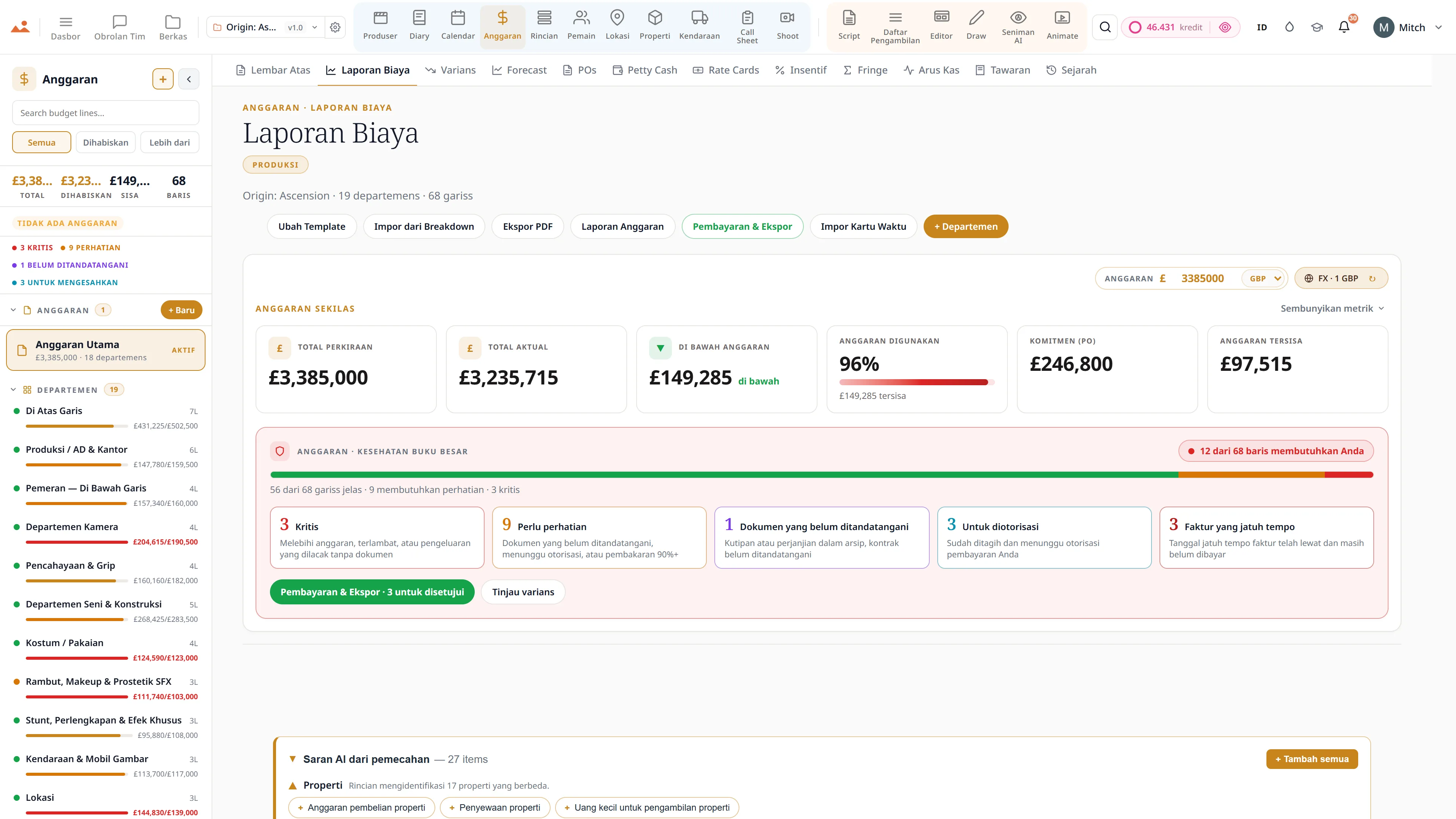Switch to Petty Cash tab
The image size is (1456, 819).
coord(645,70)
